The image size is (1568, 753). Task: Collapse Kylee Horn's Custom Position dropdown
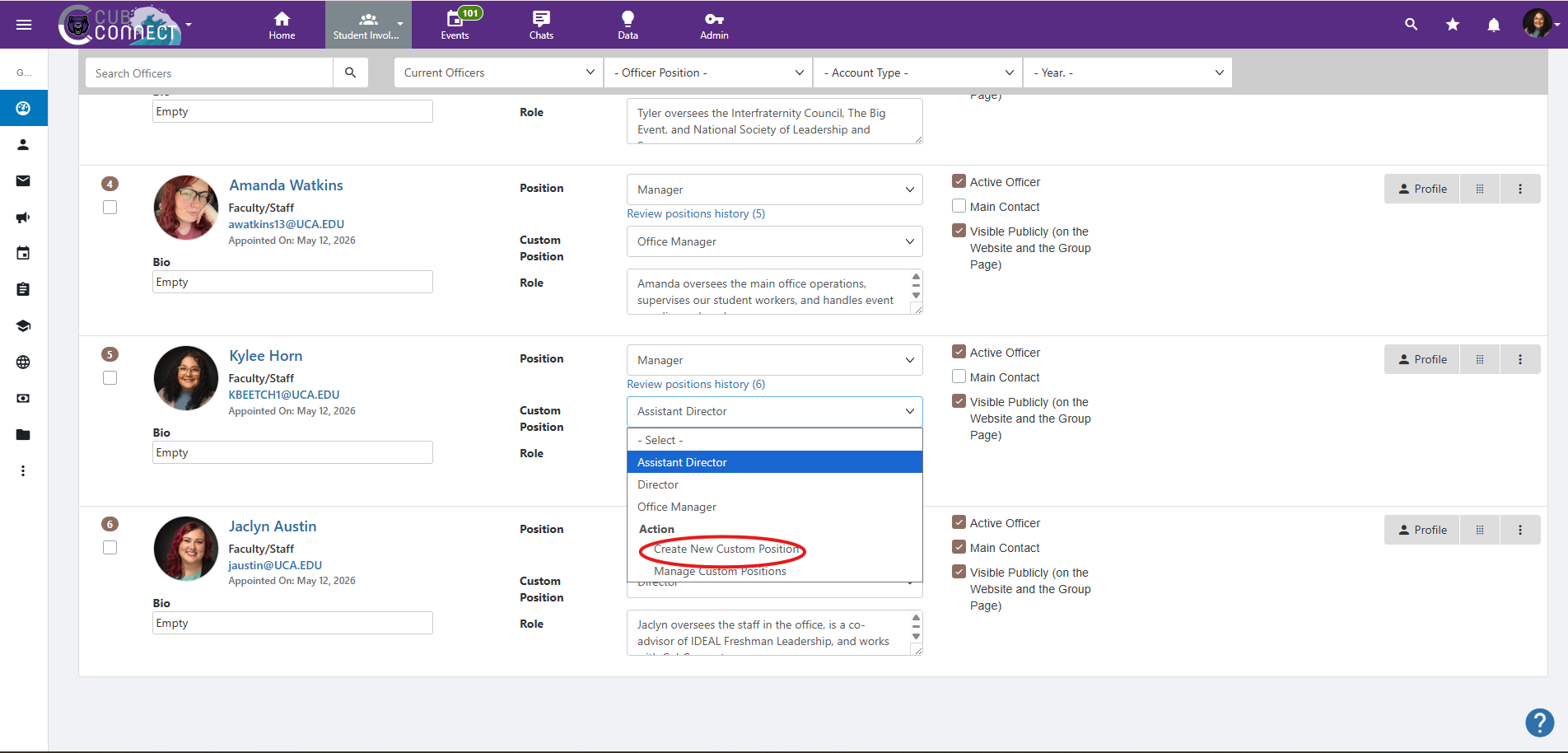coord(775,411)
